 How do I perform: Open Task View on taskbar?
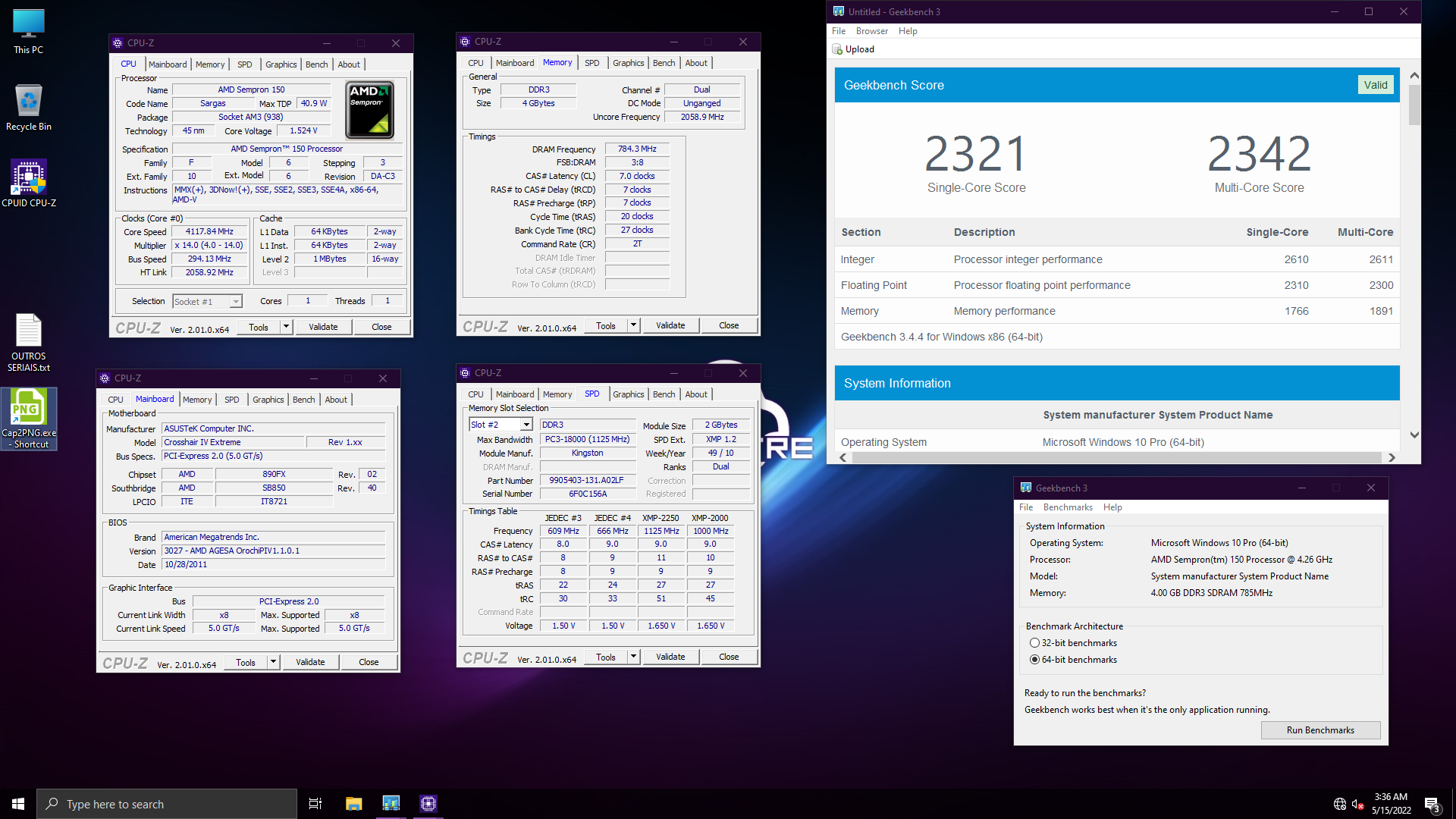point(315,804)
